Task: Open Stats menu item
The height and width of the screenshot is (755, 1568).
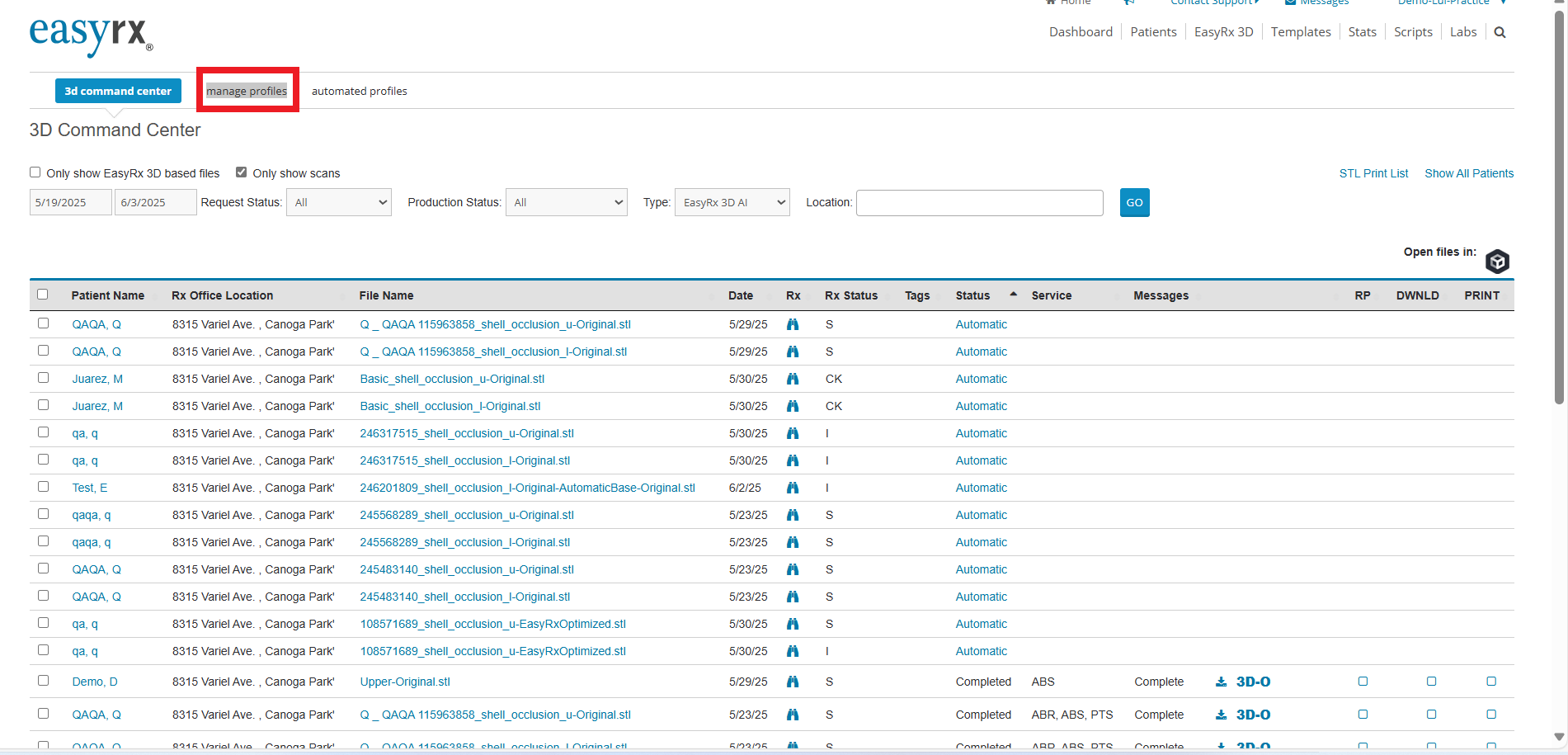Action: tap(1363, 32)
